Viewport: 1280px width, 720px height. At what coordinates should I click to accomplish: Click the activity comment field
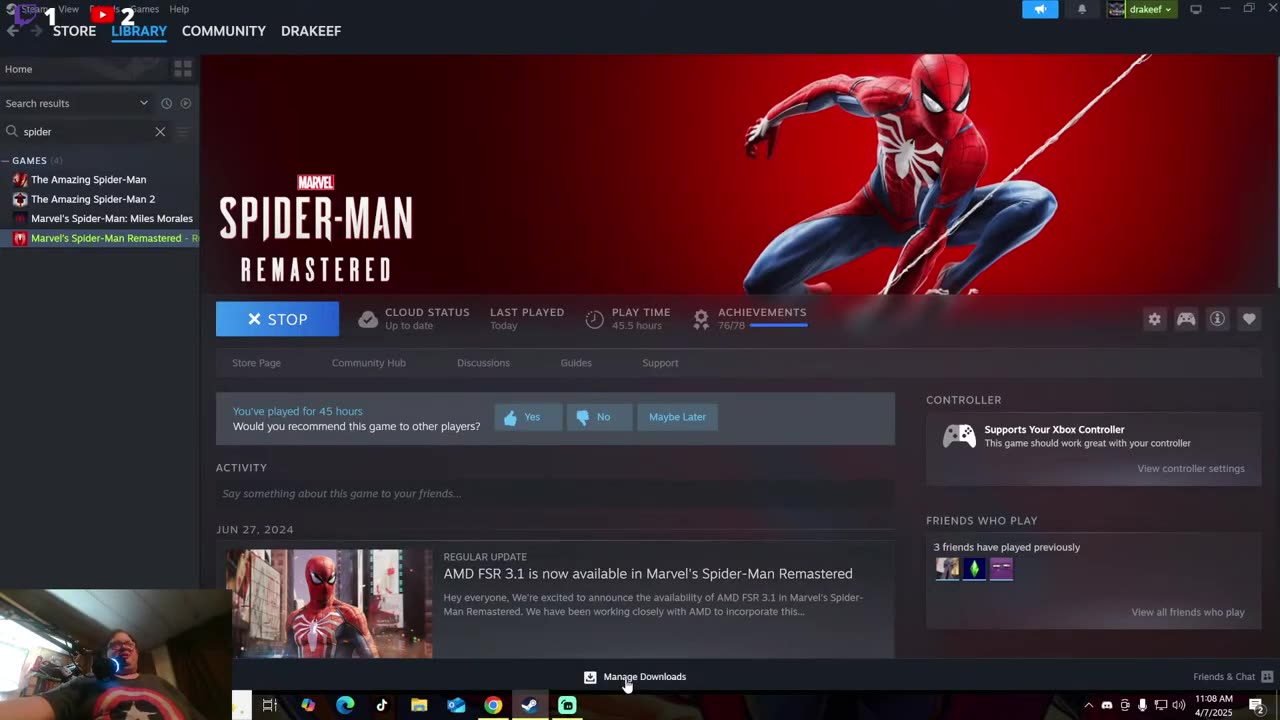[555, 494]
